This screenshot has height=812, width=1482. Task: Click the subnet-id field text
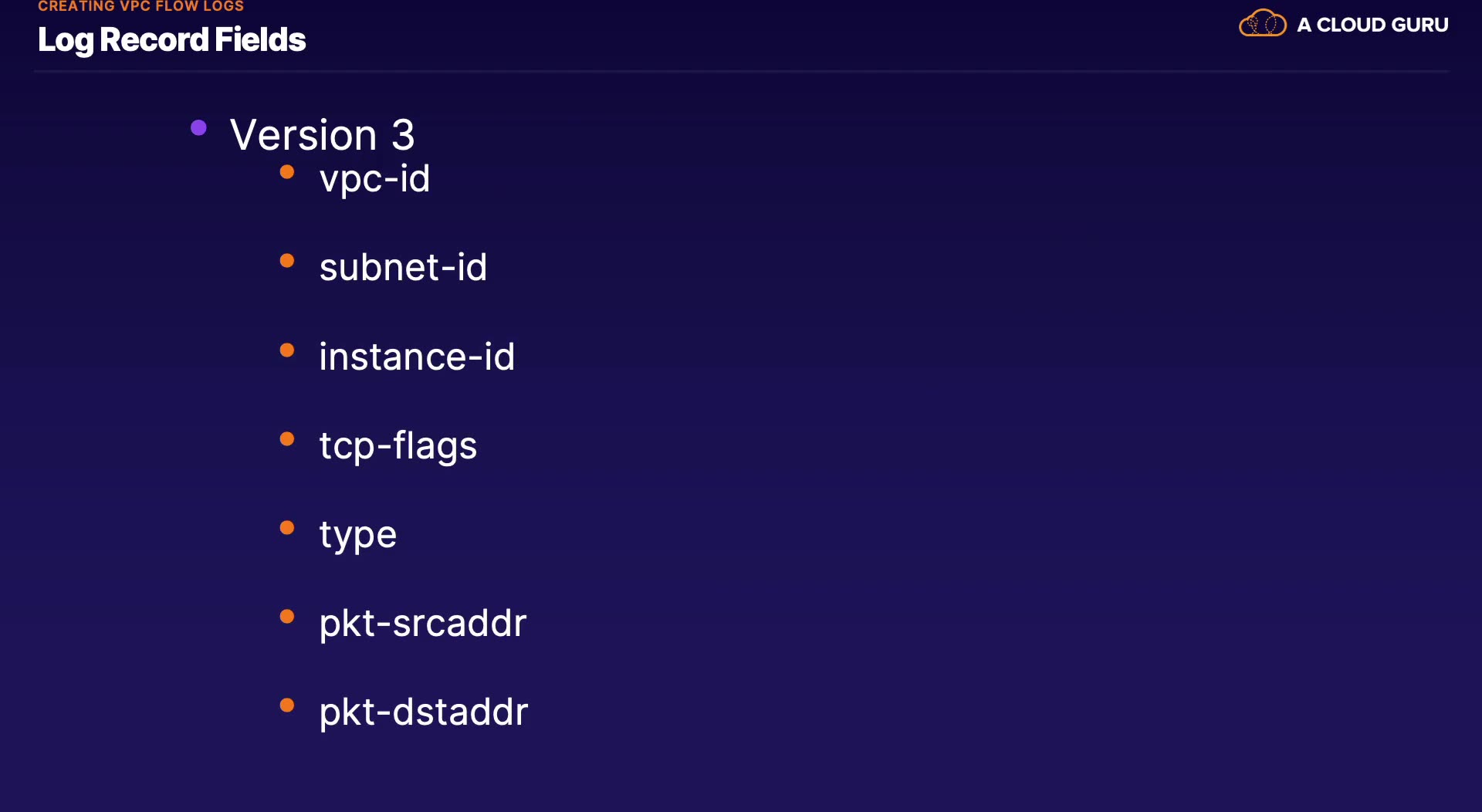403,268
